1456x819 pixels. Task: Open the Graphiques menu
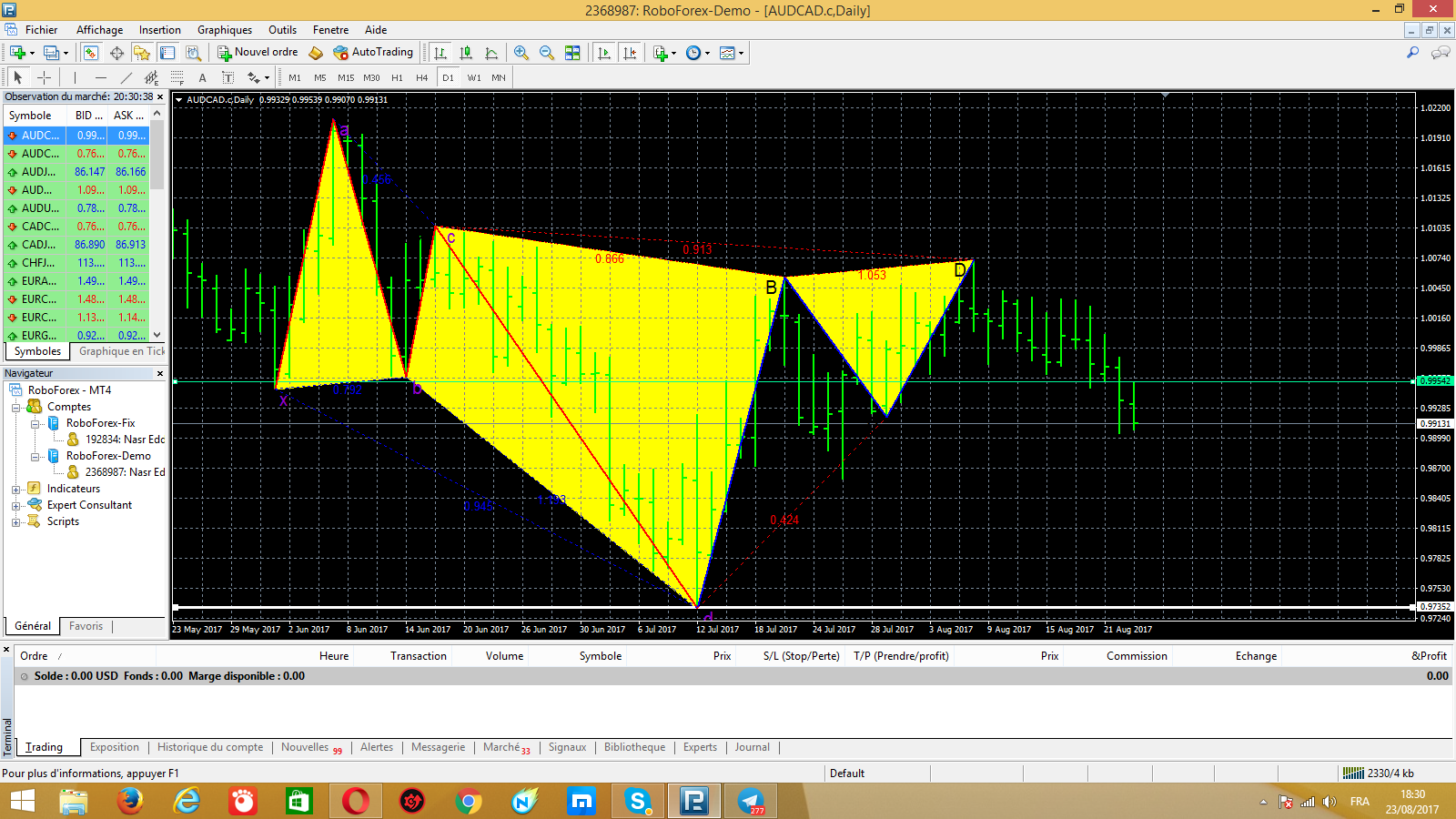[224, 30]
